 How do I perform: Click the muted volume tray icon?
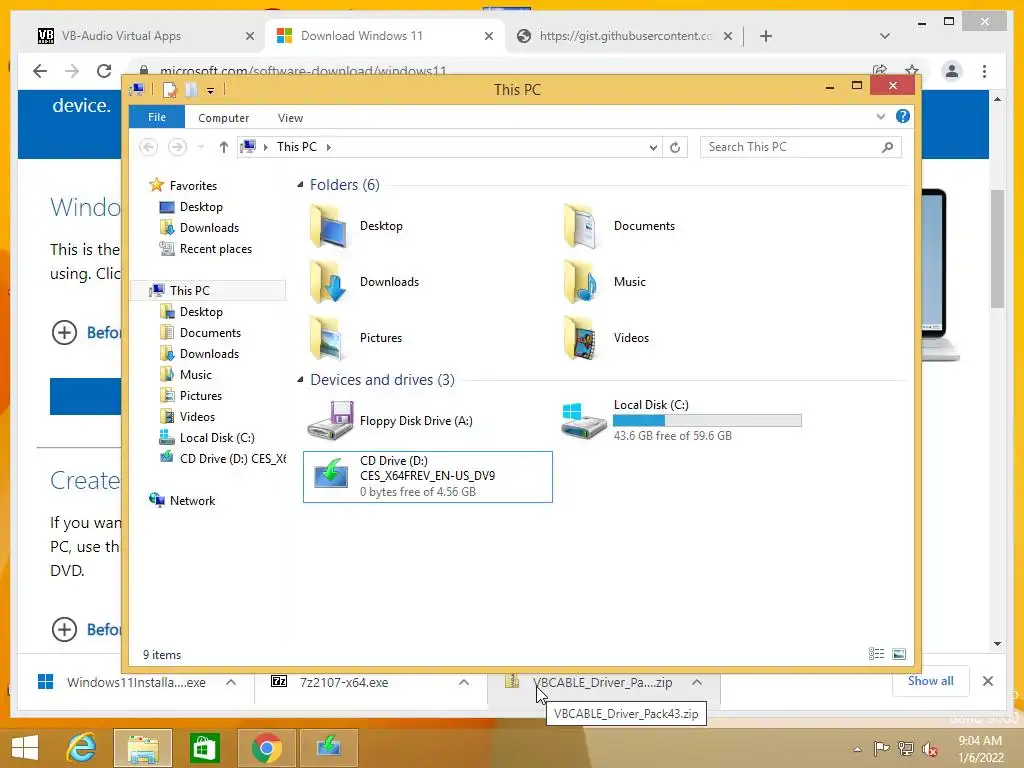[929, 749]
